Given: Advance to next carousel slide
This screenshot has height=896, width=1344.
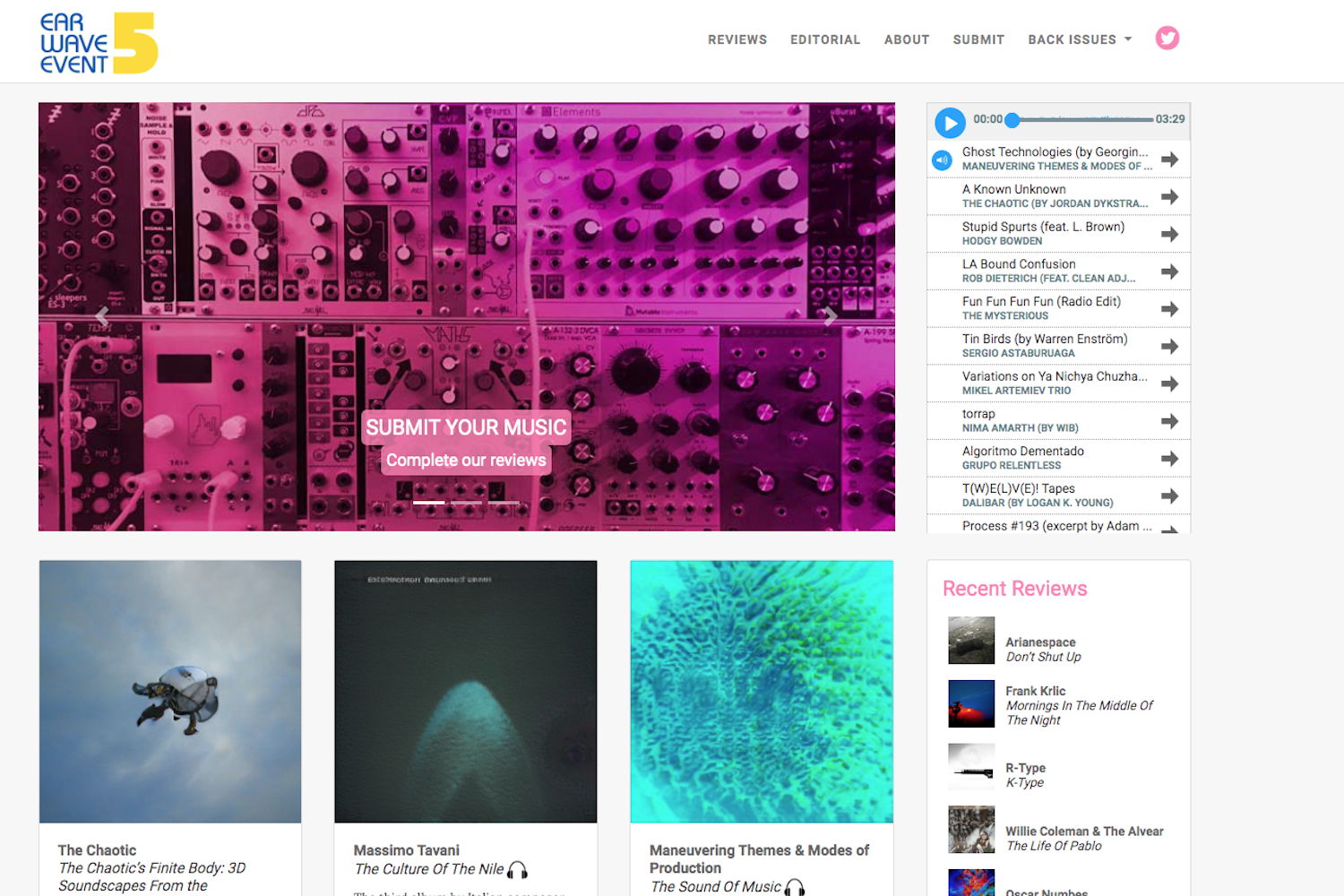Looking at the screenshot, I should tap(831, 316).
